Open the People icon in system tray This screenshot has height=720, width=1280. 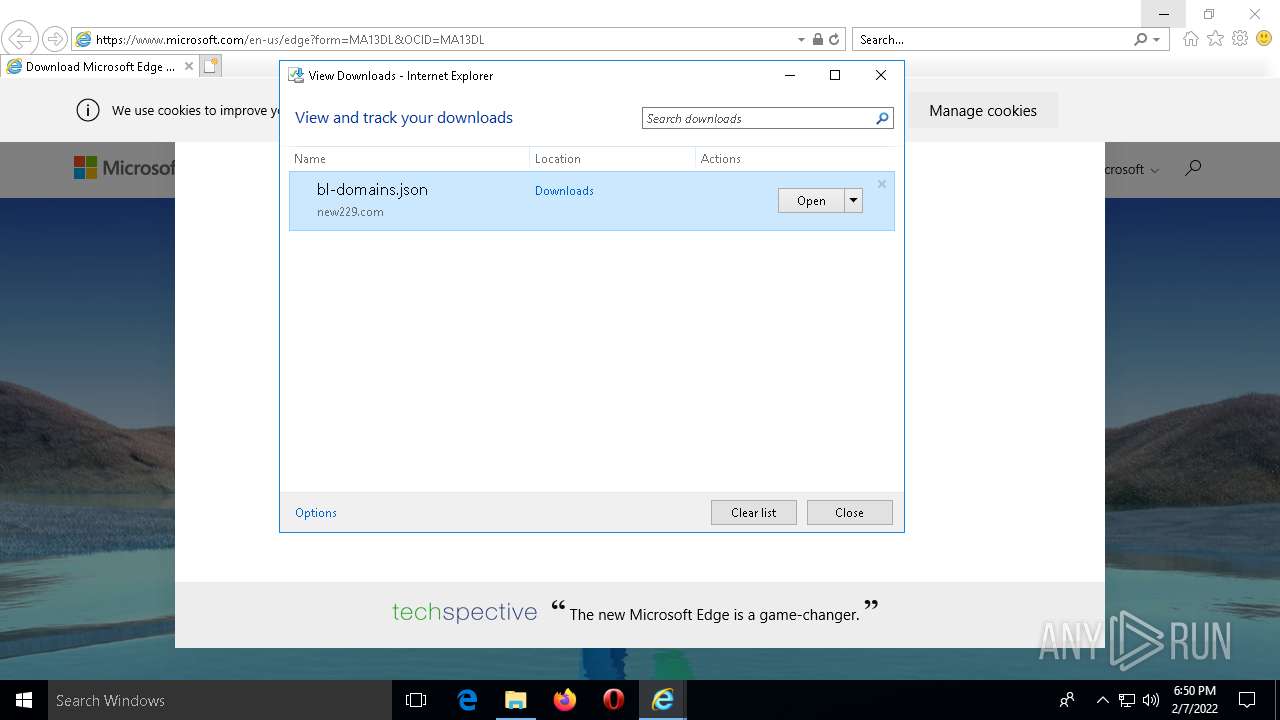pos(1067,700)
